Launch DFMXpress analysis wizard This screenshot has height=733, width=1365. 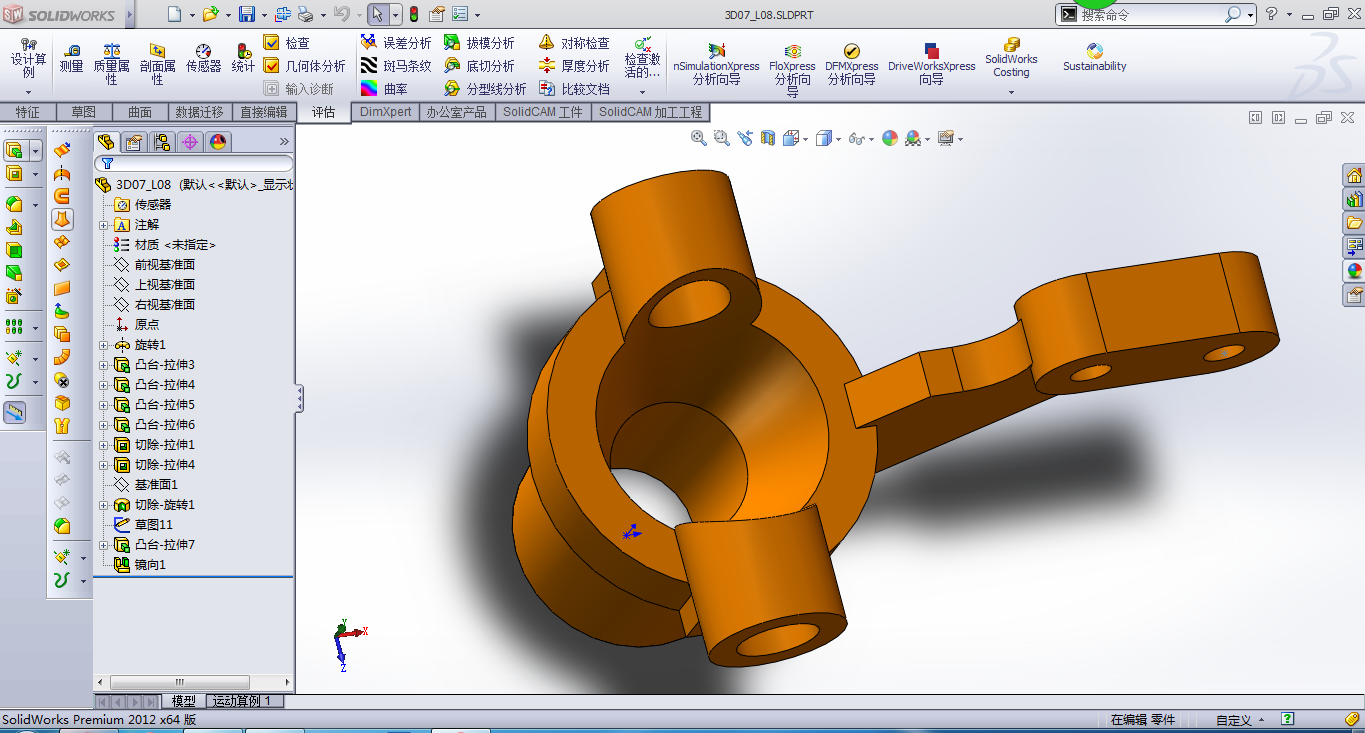[852, 64]
